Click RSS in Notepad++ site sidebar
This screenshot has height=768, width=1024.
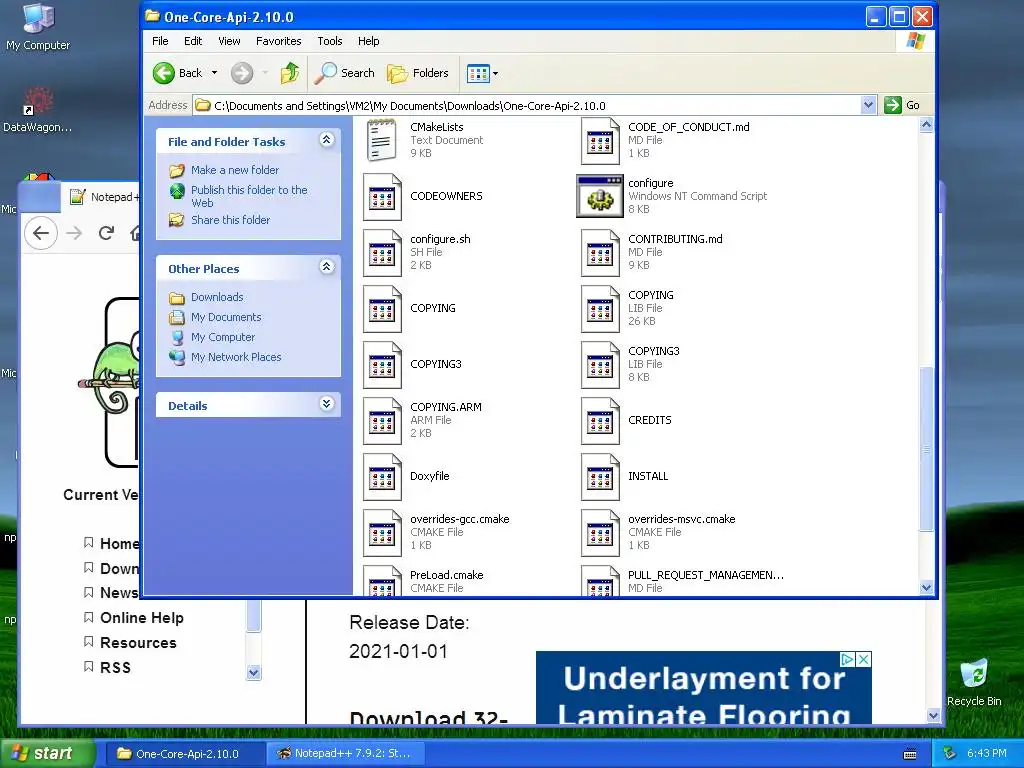(116, 667)
